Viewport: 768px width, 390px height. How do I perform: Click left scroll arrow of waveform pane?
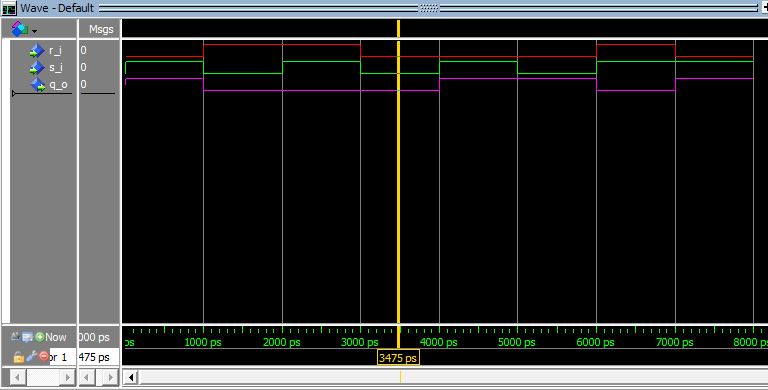131,378
